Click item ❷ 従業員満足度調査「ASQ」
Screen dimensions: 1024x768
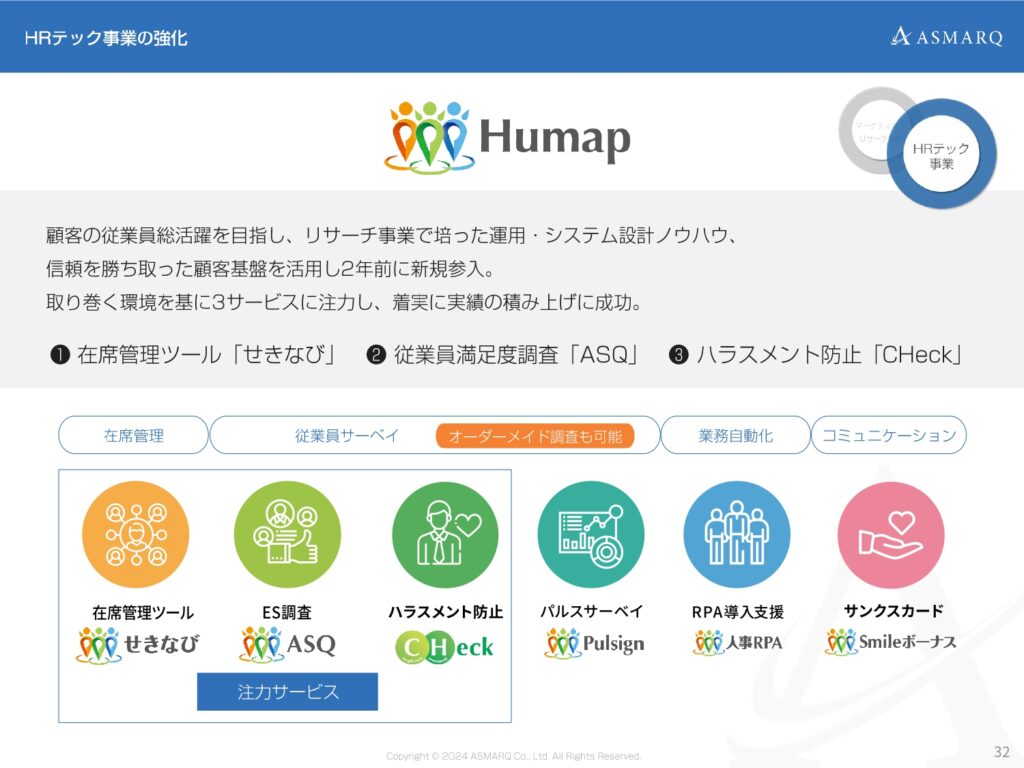(x=503, y=355)
